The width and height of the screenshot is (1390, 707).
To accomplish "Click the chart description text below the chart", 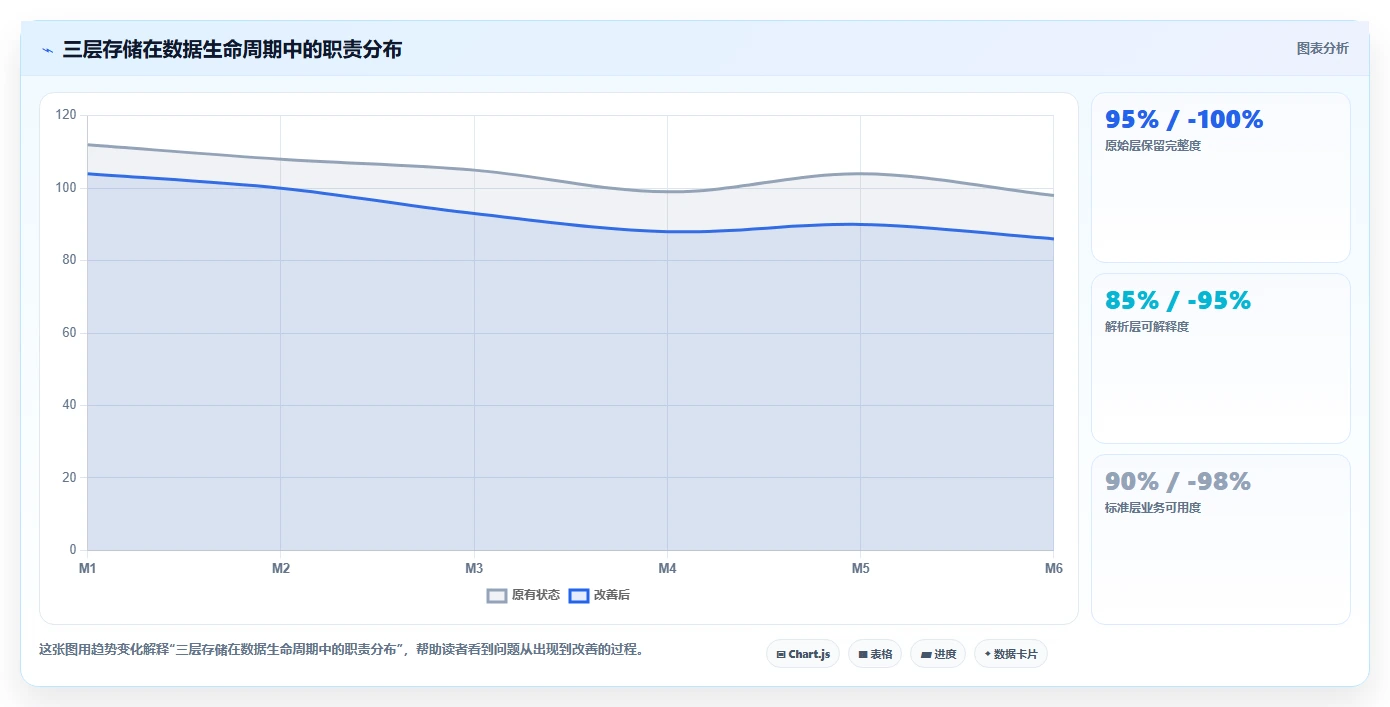I will tap(342, 649).
